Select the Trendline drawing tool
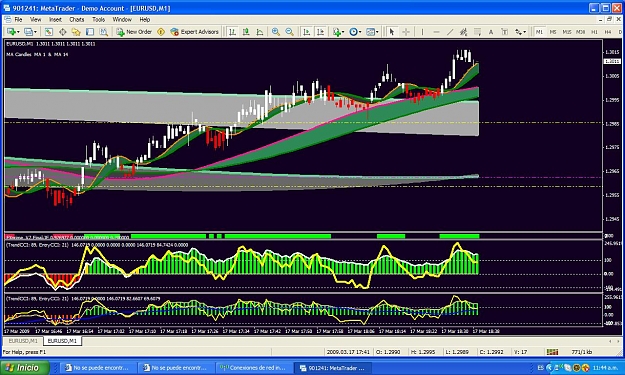Viewport: 625px width, 375px height. (x=450, y=32)
